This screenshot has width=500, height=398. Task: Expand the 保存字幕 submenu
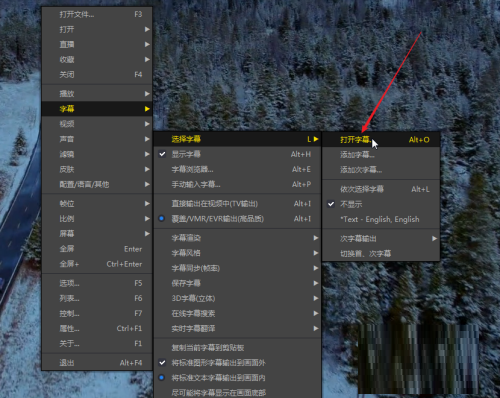[237, 283]
